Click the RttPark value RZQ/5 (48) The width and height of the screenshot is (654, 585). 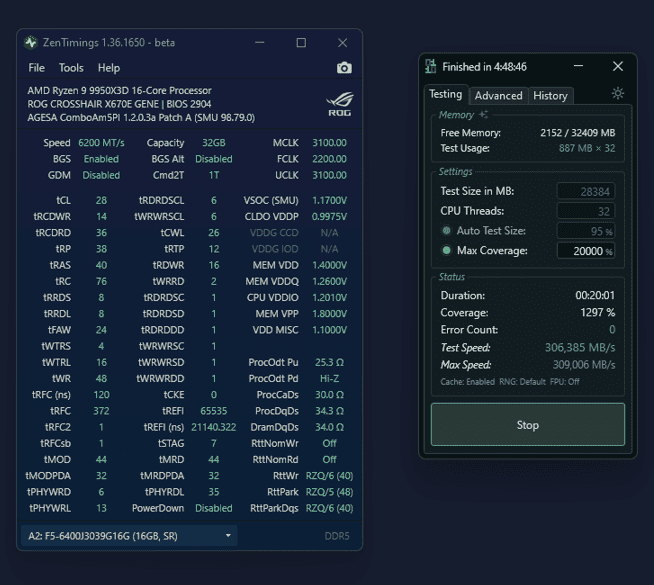[329, 492]
